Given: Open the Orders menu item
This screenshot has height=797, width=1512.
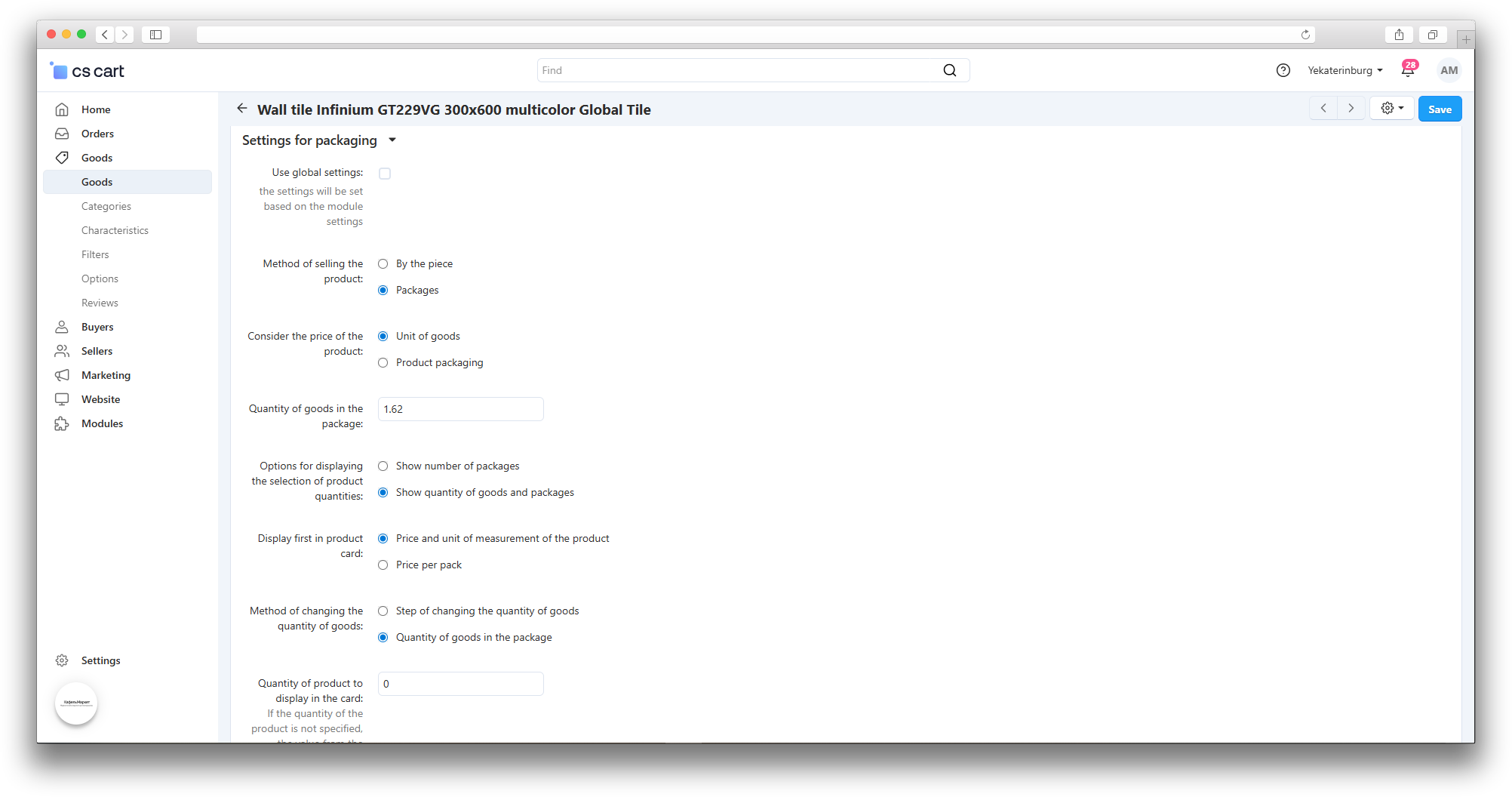Looking at the screenshot, I should point(97,134).
